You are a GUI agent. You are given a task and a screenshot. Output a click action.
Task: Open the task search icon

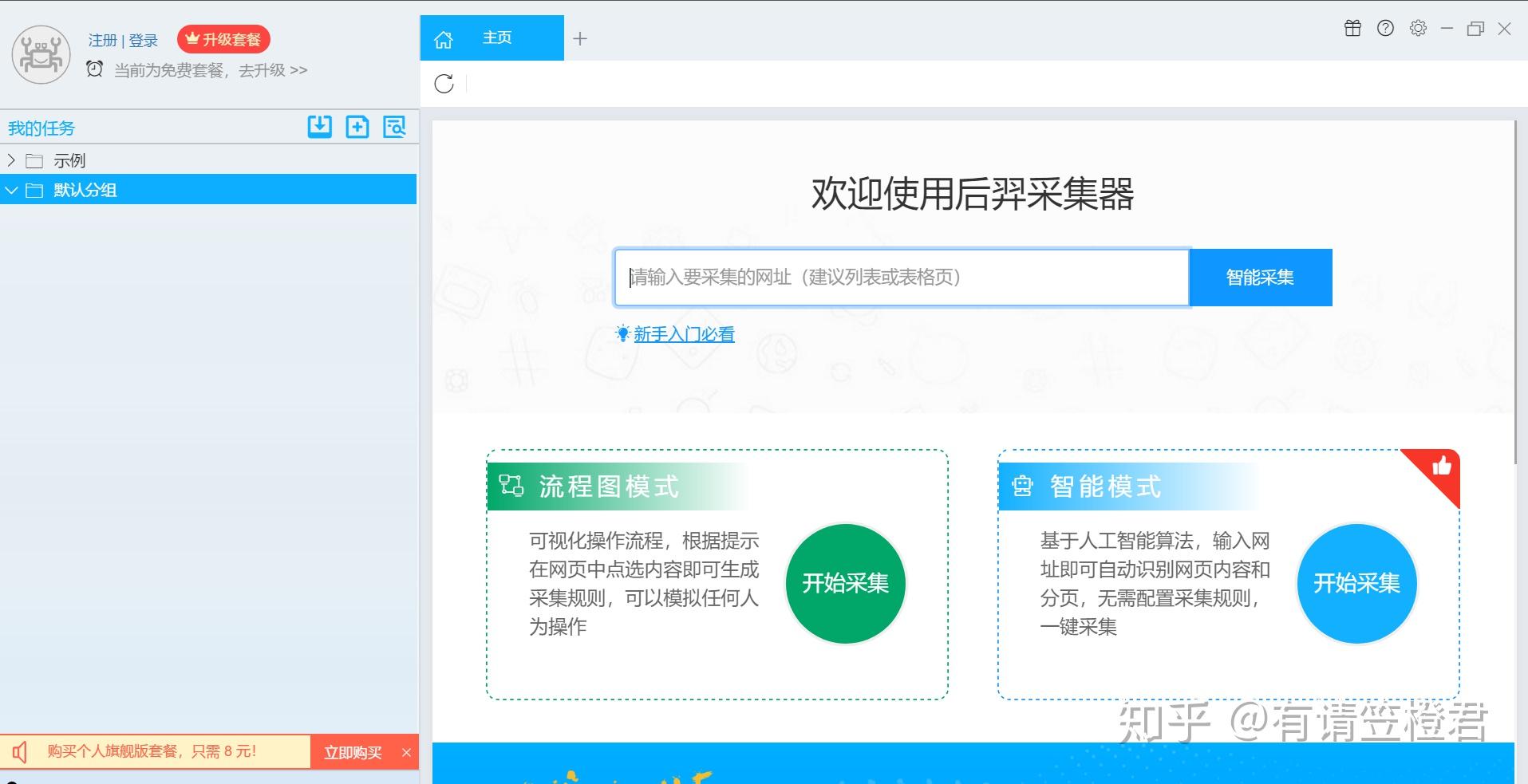tap(395, 126)
